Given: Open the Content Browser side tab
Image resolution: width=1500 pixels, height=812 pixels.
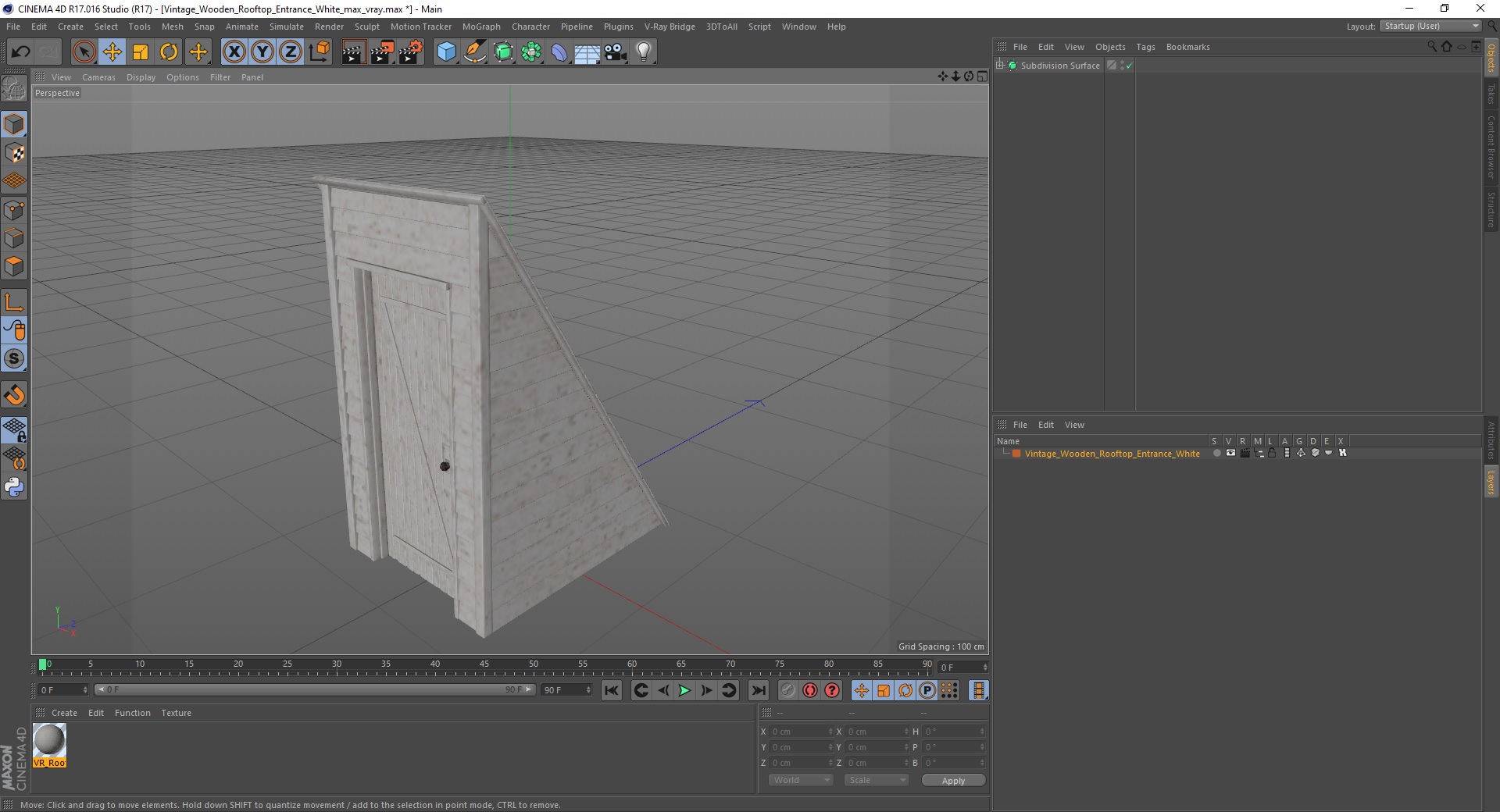Looking at the screenshot, I should 1491,147.
